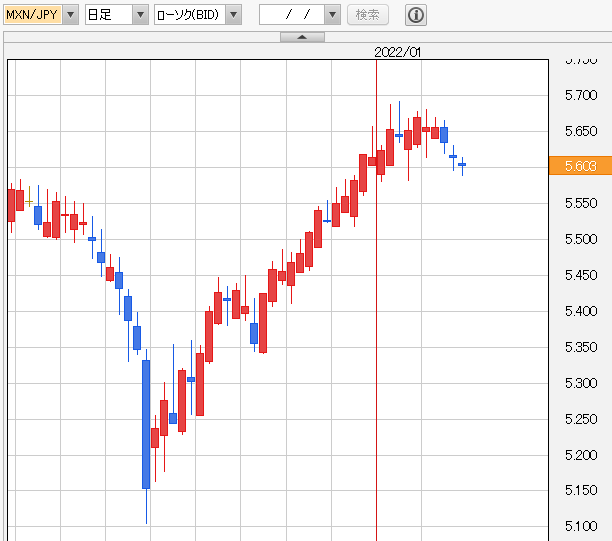Open the date picker dropdown arrow
The width and height of the screenshot is (612, 541).
tap(333, 15)
